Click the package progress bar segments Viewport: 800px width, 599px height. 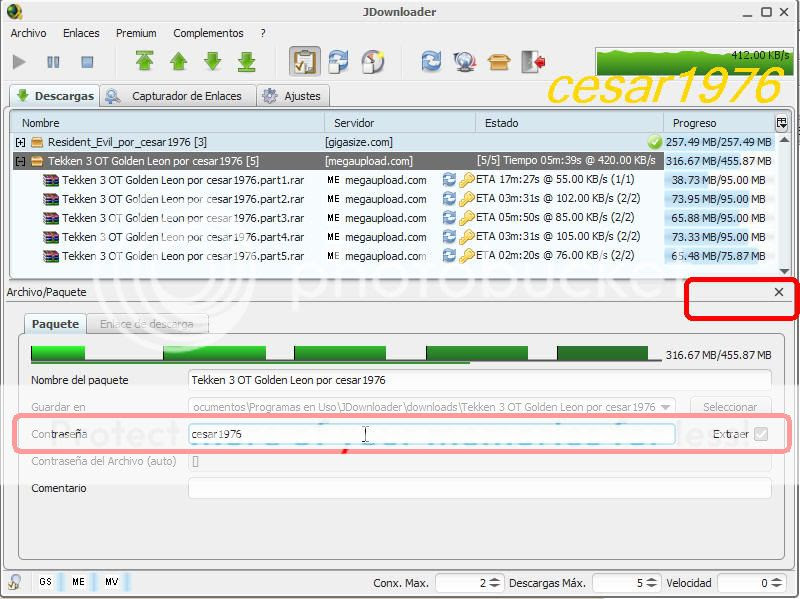coord(346,354)
